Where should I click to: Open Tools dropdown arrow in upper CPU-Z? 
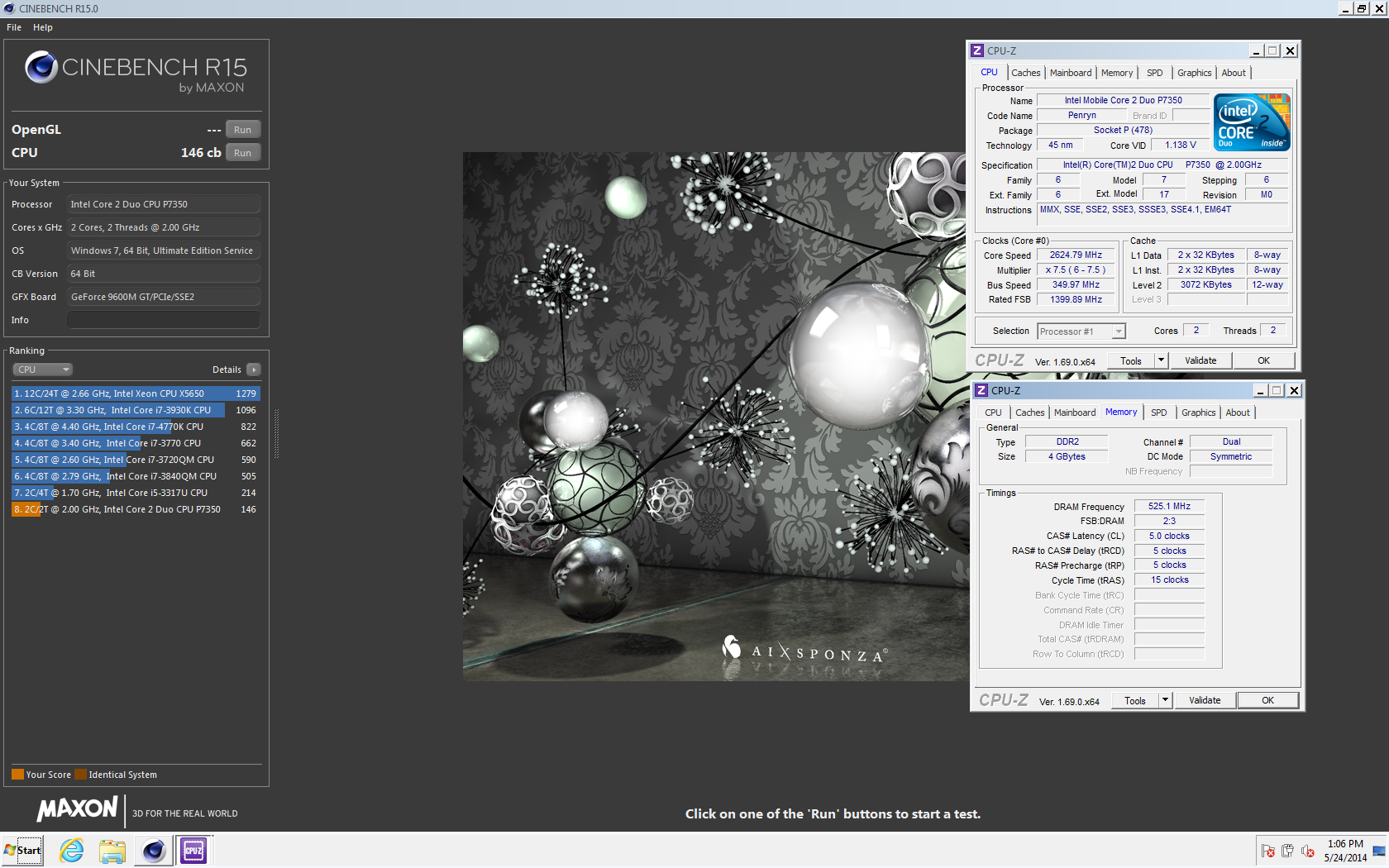(1161, 360)
